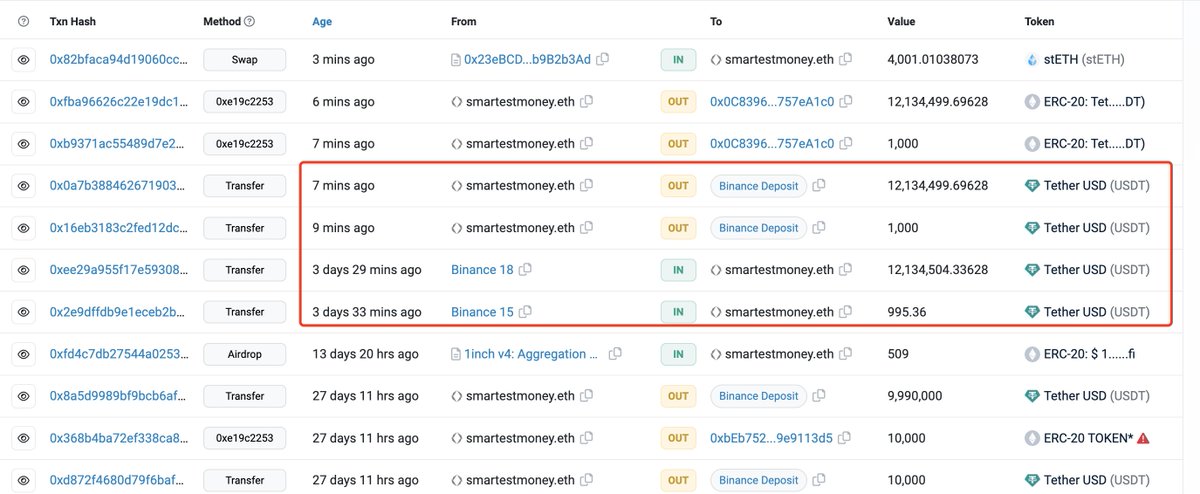This screenshot has height=494, width=1200.
Task: Copy the 0x23eBCD...b9B2b3Ad from address
Action: point(603,60)
